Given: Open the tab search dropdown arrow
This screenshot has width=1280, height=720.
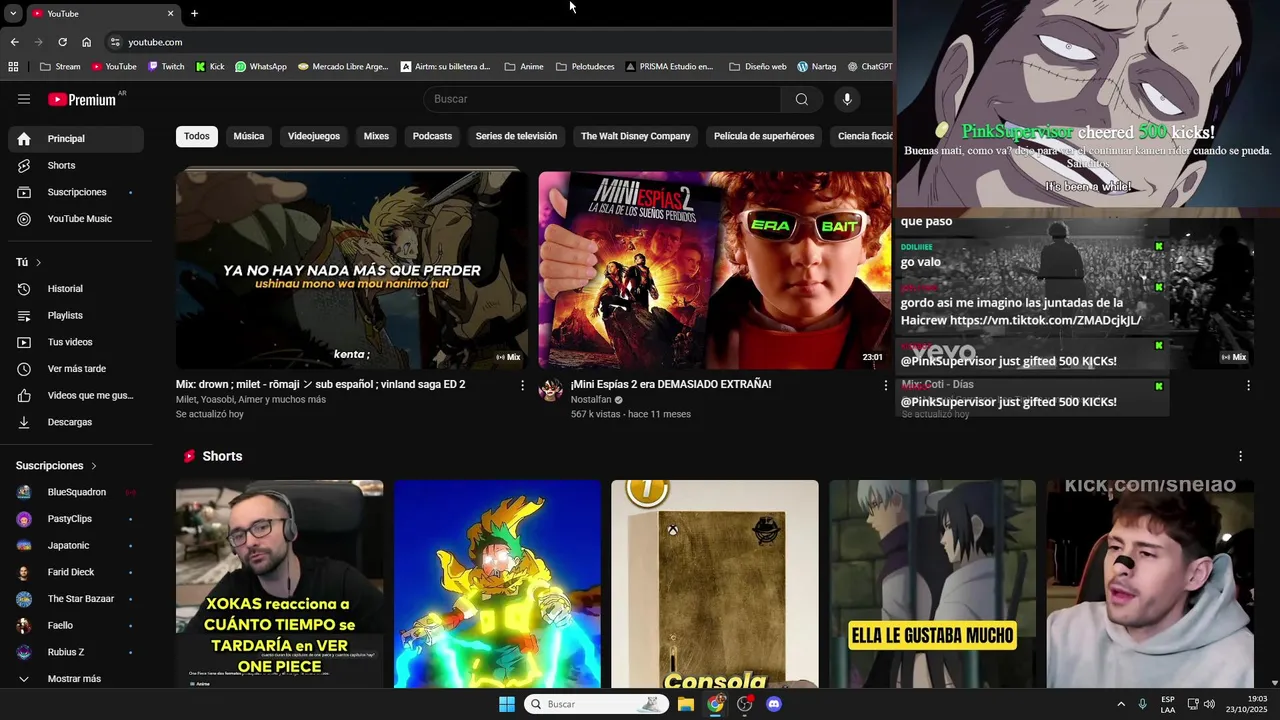Looking at the screenshot, I should pyautogui.click(x=13, y=13).
